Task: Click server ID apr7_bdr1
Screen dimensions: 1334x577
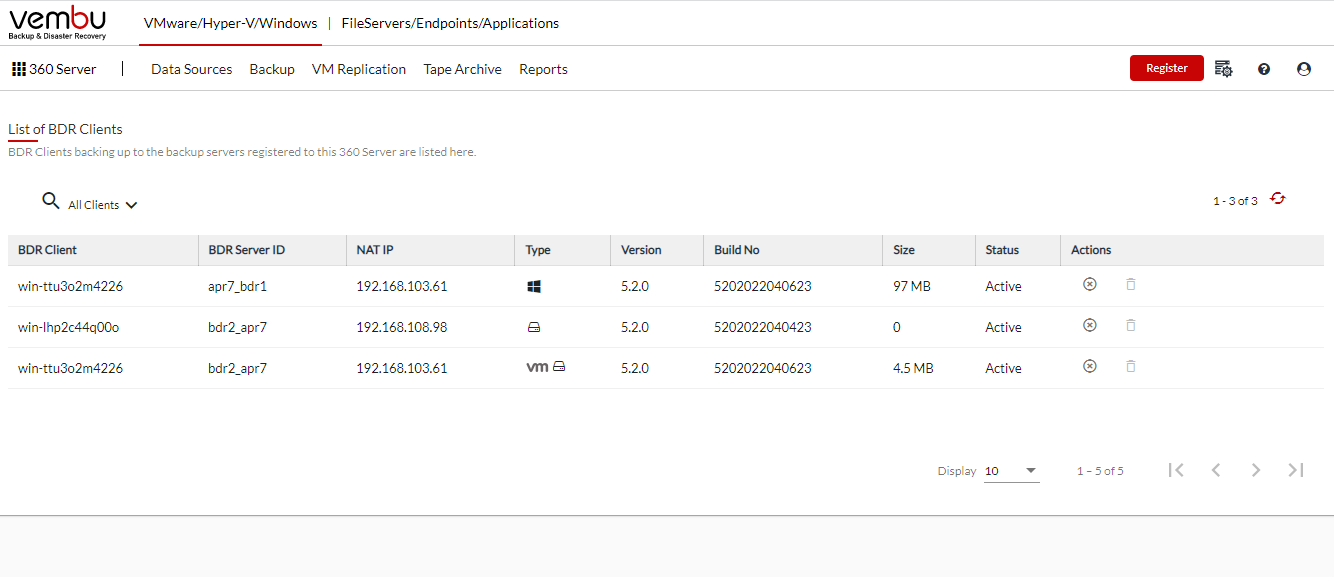Action: tap(238, 286)
